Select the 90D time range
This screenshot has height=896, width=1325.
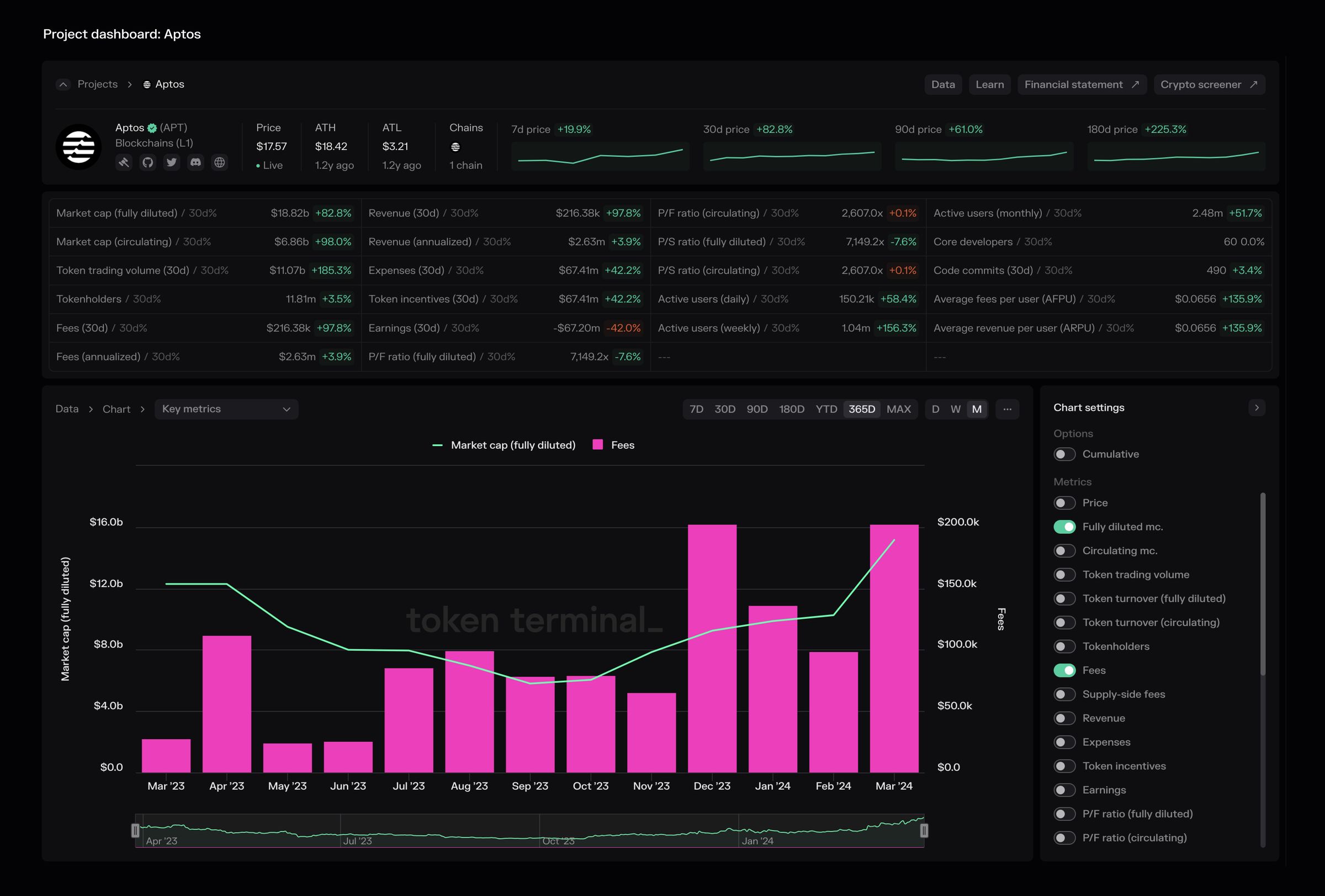(756, 409)
